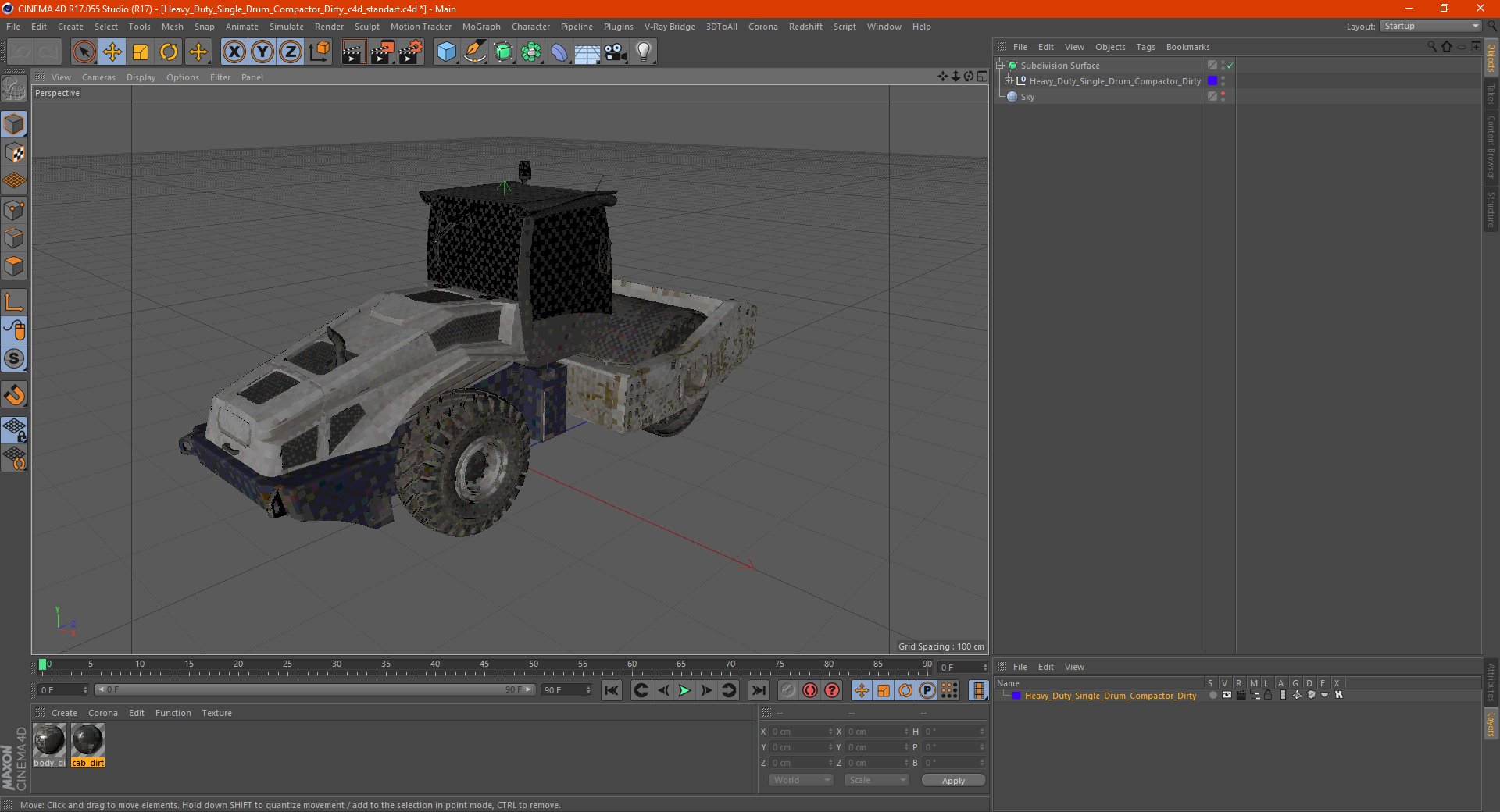This screenshot has width=1500, height=812.
Task: Select the Rotate tool
Action: click(169, 52)
